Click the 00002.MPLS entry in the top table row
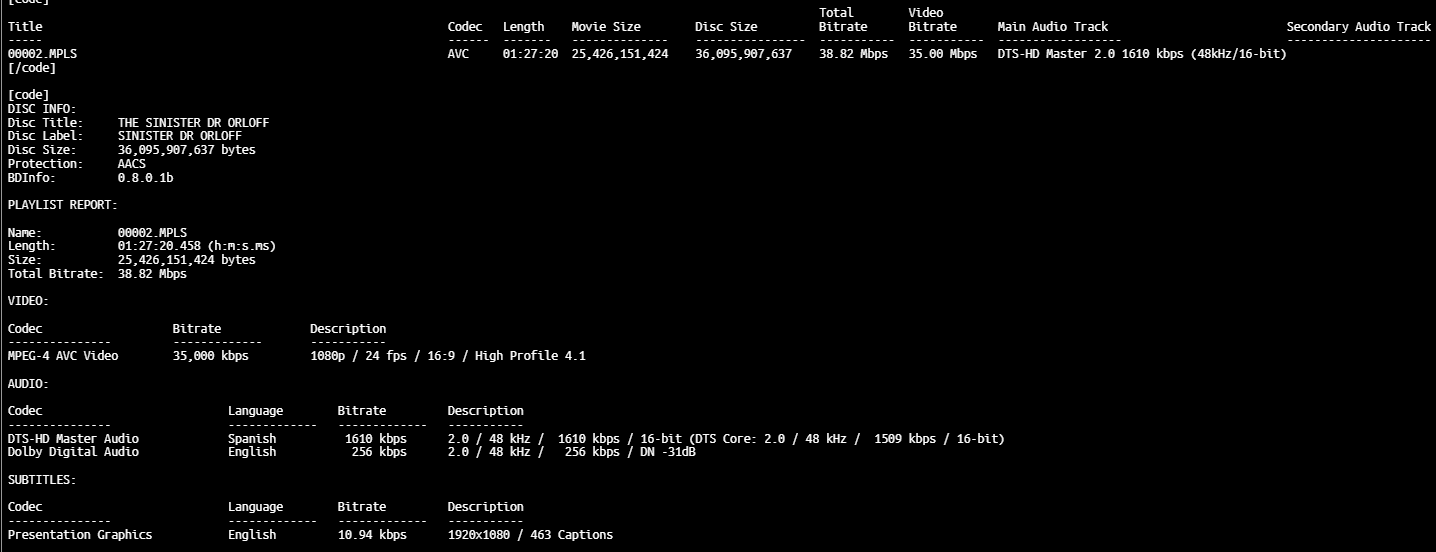Image resolution: width=1436 pixels, height=552 pixels. (41, 54)
